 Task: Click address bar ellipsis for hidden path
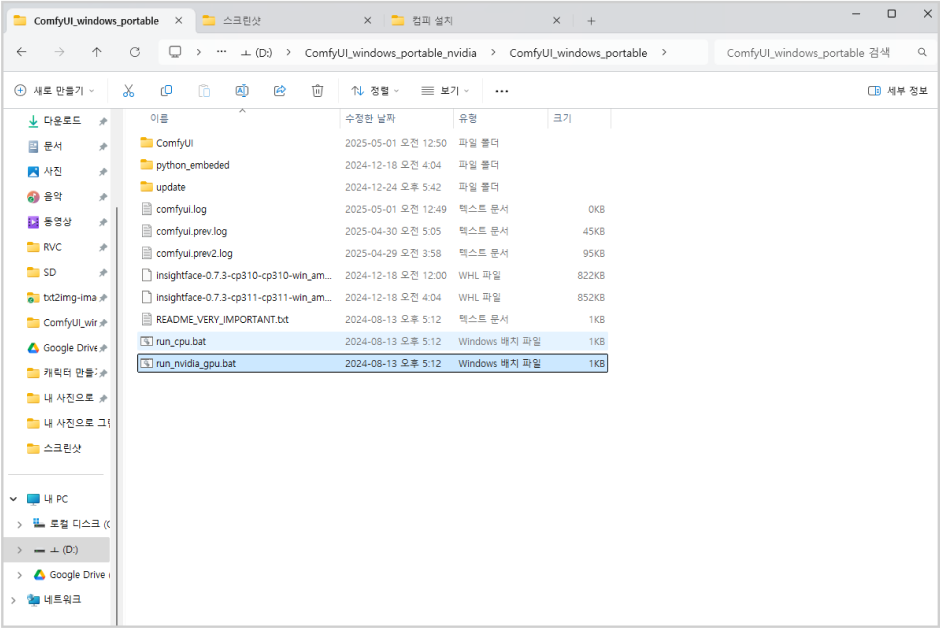tap(221, 52)
